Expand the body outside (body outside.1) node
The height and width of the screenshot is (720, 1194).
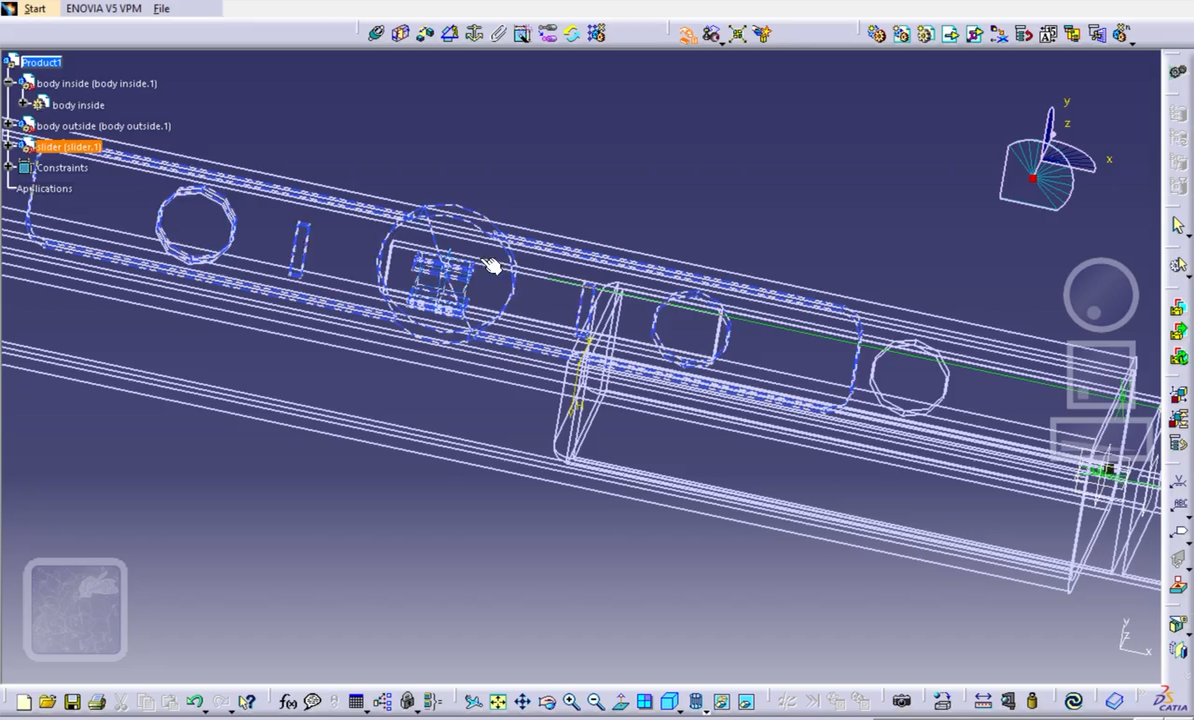pos(8,124)
